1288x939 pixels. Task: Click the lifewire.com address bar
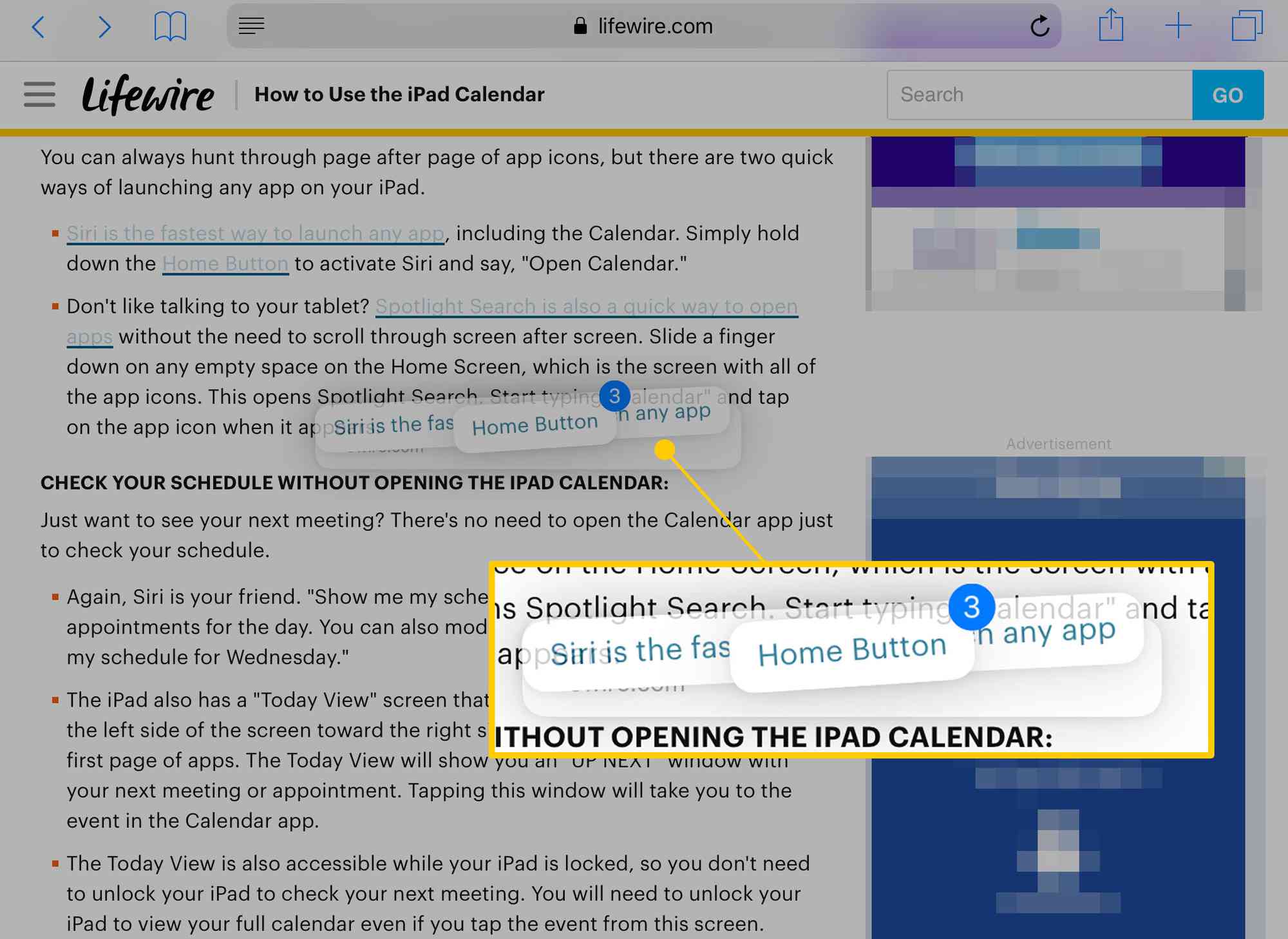pyautogui.click(x=645, y=25)
